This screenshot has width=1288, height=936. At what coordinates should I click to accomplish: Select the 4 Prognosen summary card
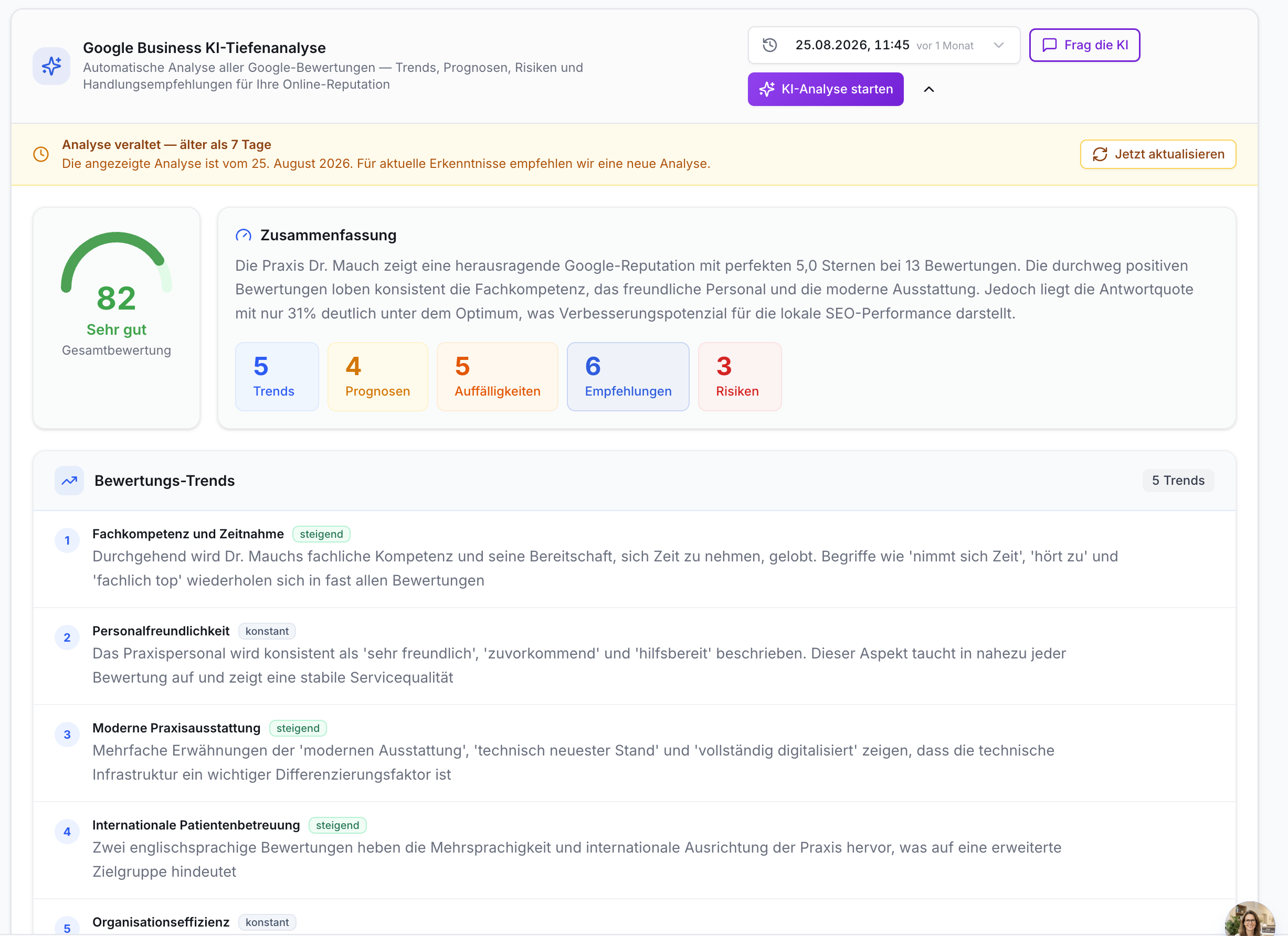378,376
